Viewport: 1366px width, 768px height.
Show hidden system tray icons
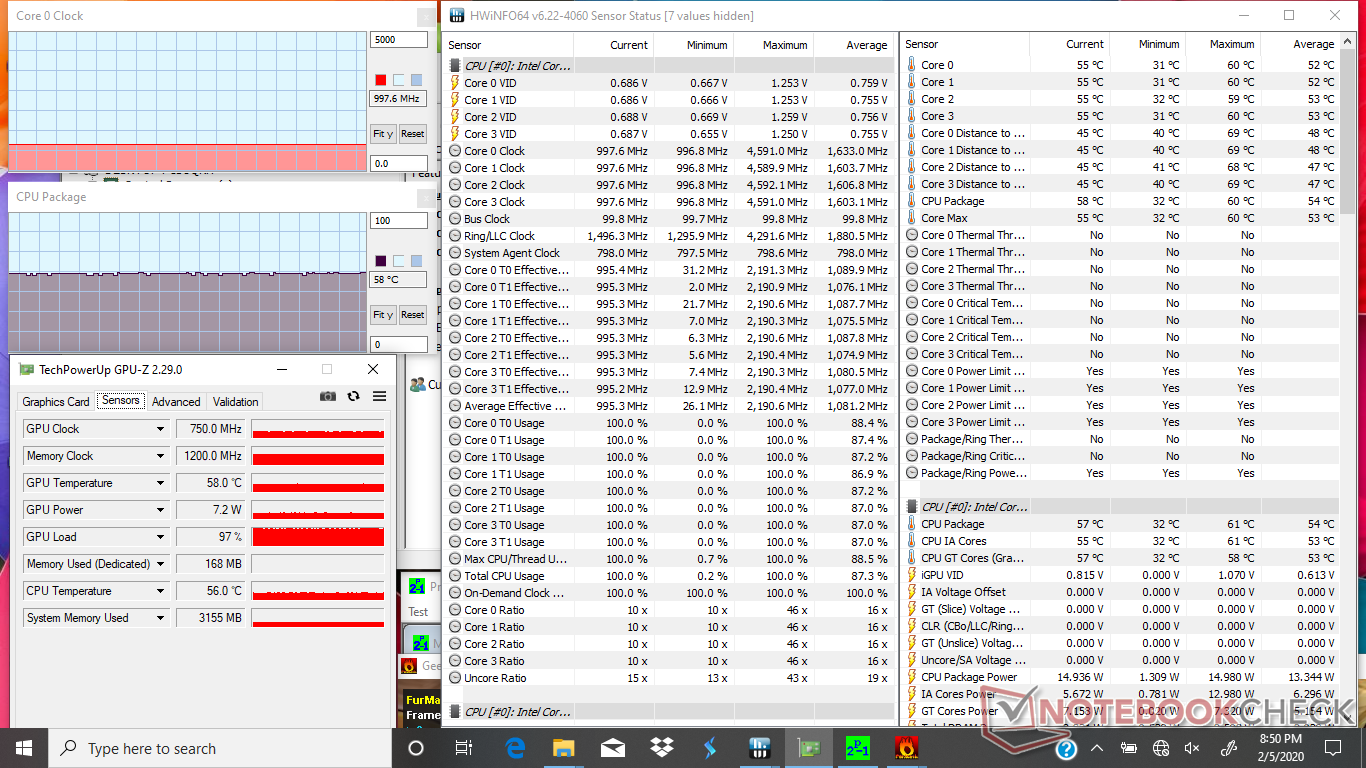click(x=1099, y=748)
